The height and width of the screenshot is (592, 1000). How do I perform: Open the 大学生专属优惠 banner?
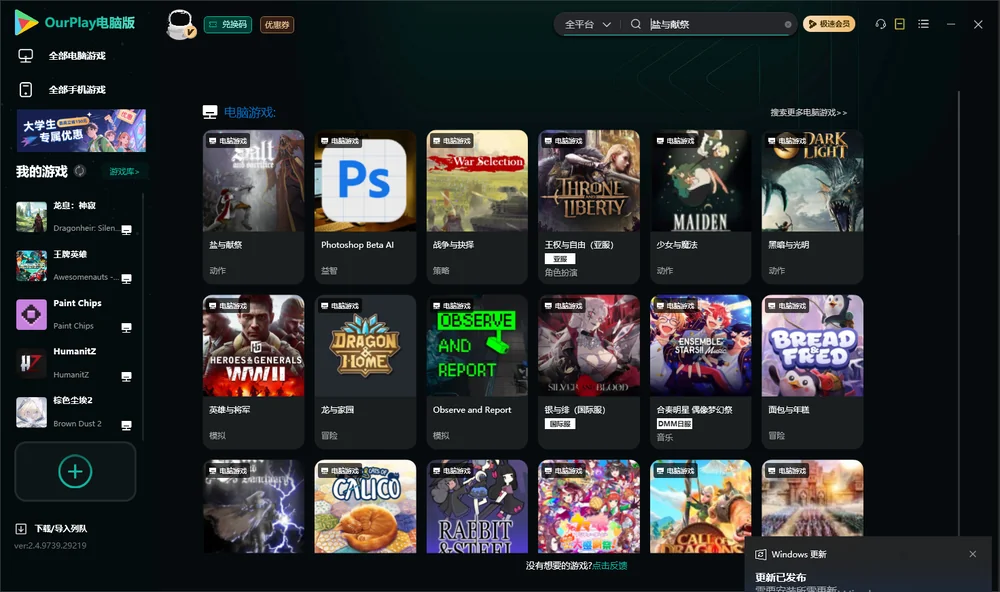click(x=82, y=130)
